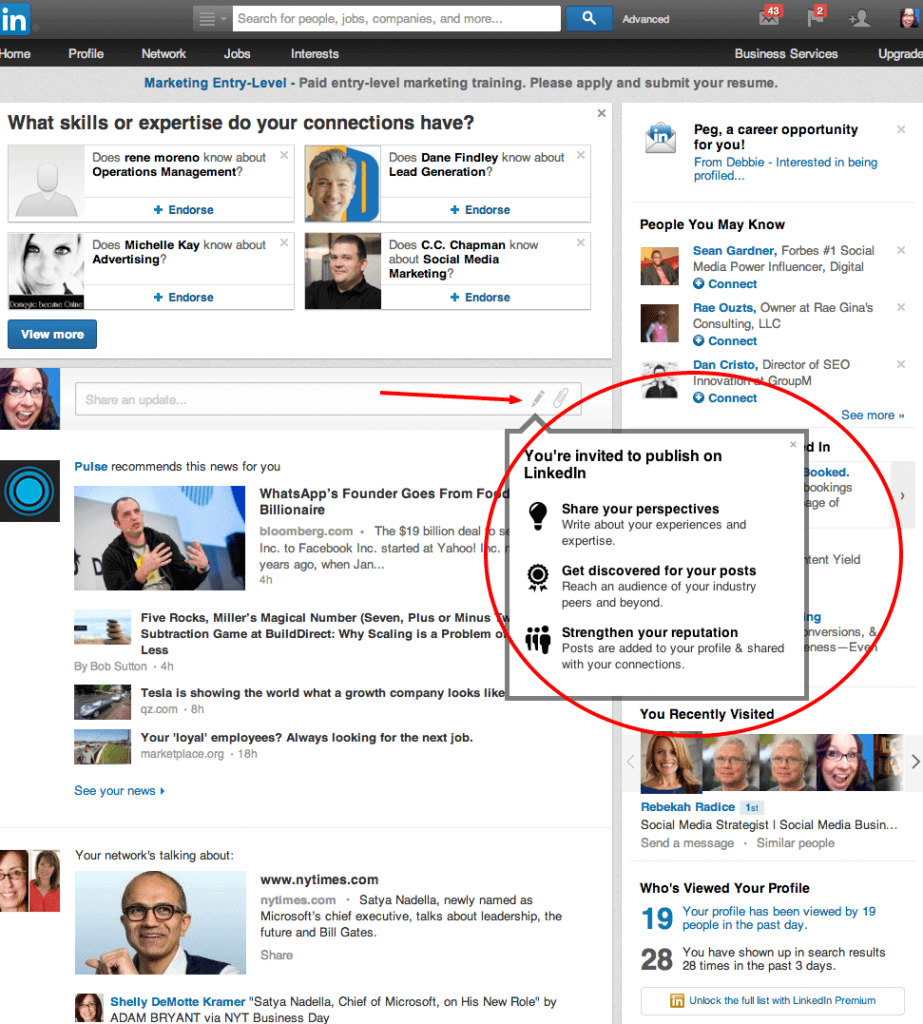Viewport: 923px width, 1024px height.
Task: Close the skills endorsement panel
Action: coord(602,113)
